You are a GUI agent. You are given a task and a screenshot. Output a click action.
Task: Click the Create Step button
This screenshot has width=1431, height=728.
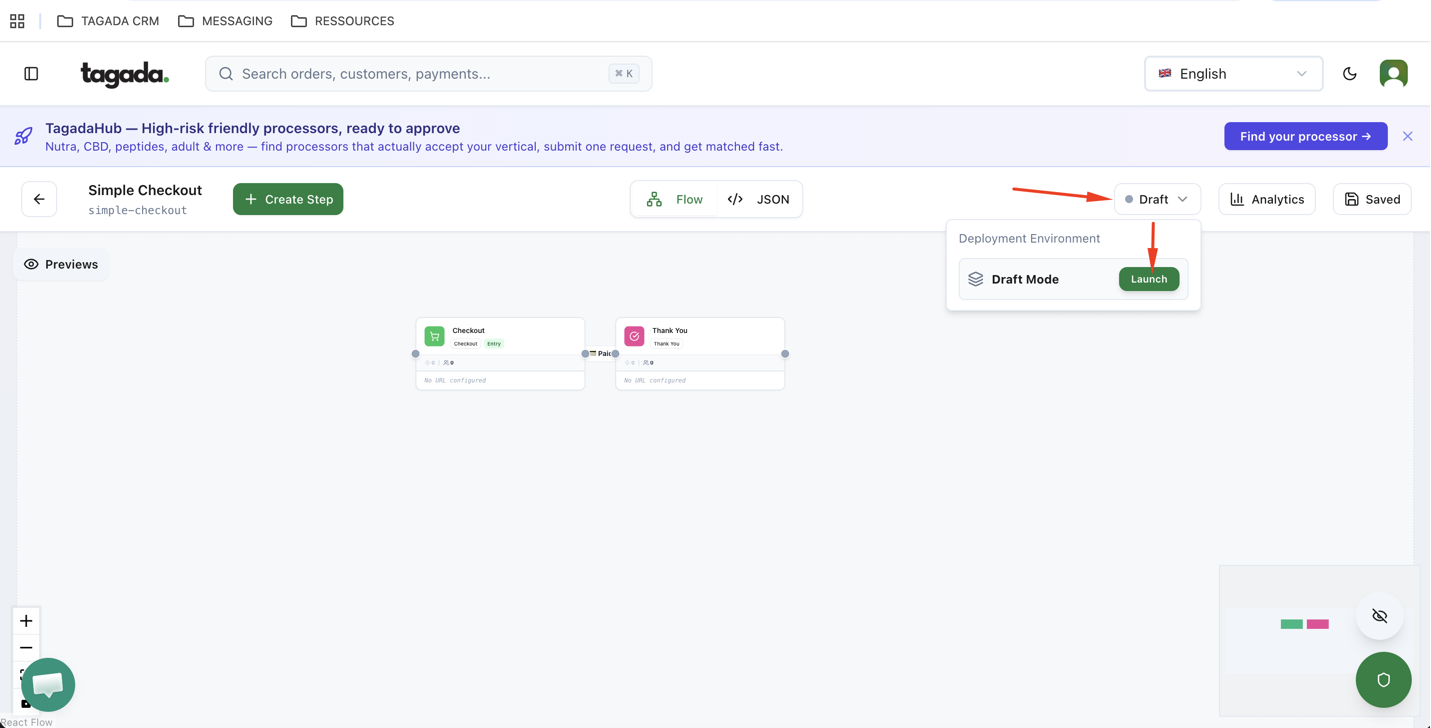(x=288, y=199)
